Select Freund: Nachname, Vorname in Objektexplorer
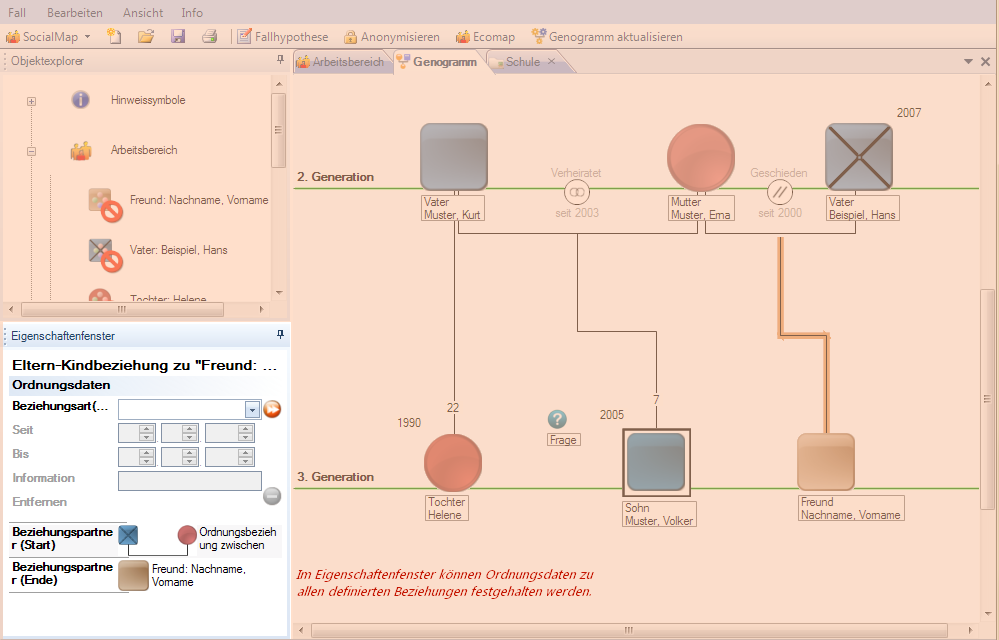Screen dimensions: 999x640 [x=199, y=200]
